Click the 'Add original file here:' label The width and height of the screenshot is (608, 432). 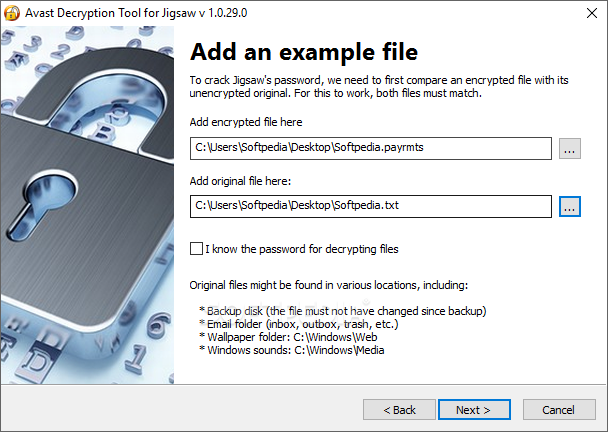coord(240,181)
